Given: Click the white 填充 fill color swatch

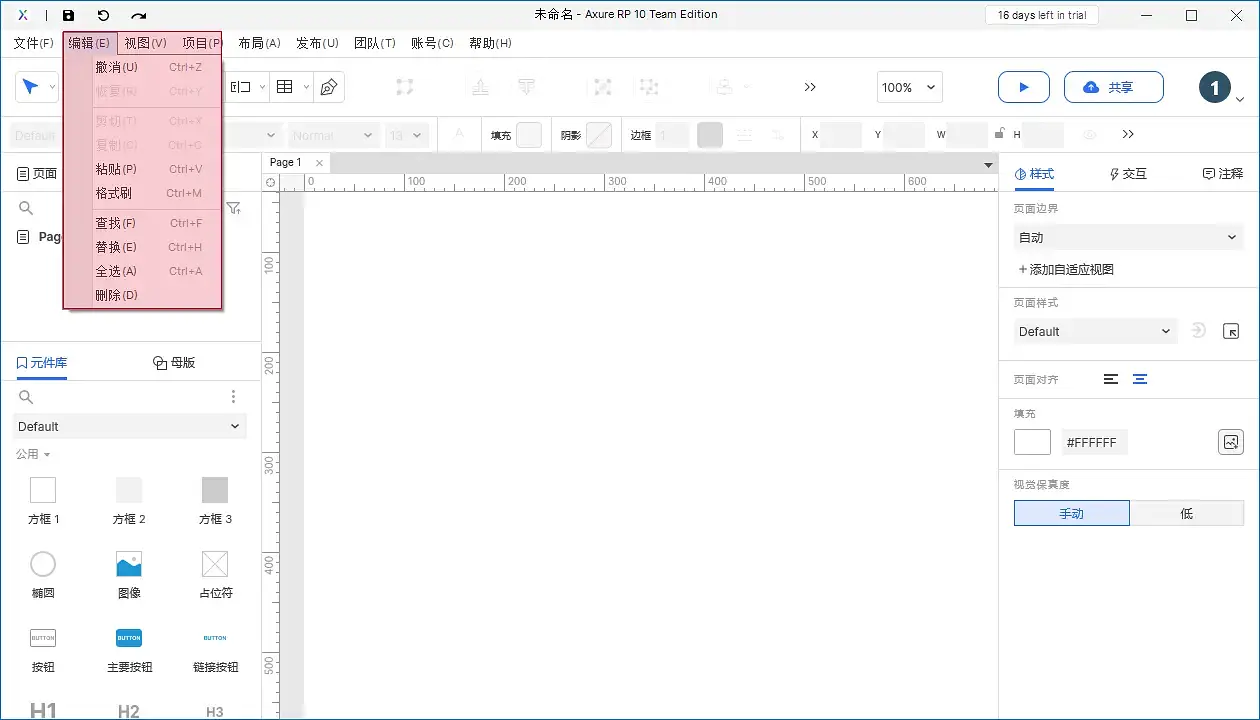Looking at the screenshot, I should tap(1032, 441).
